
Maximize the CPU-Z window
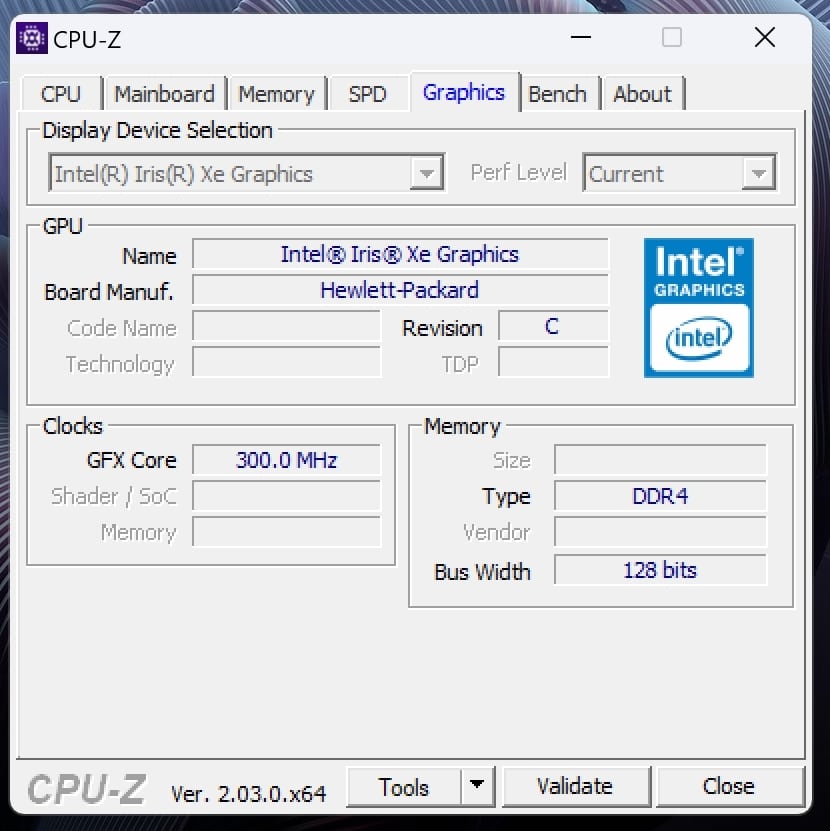[672, 38]
